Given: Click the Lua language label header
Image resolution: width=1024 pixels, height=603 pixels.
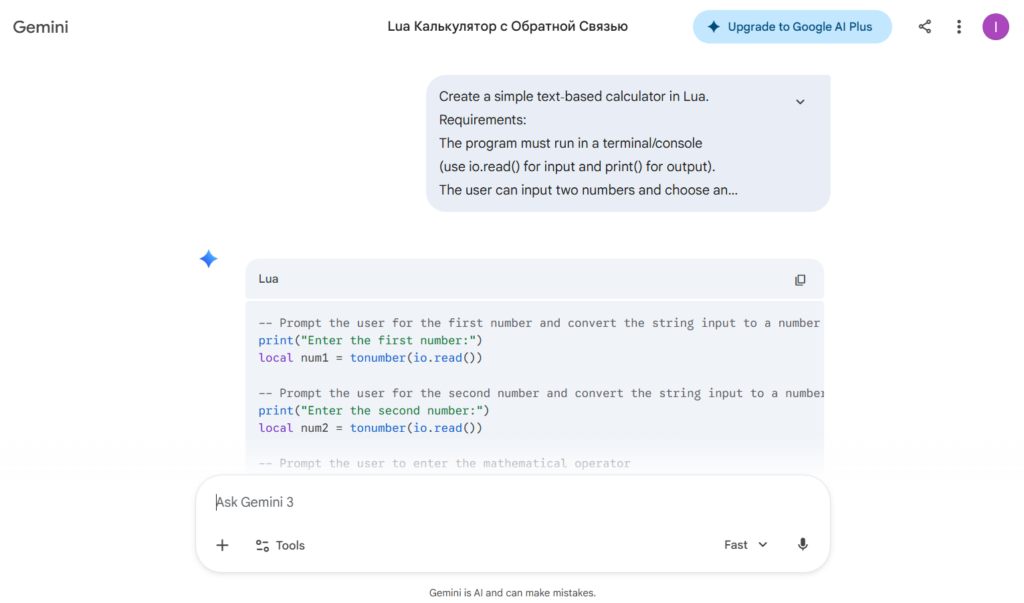Looking at the screenshot, I should pos(268,279).
